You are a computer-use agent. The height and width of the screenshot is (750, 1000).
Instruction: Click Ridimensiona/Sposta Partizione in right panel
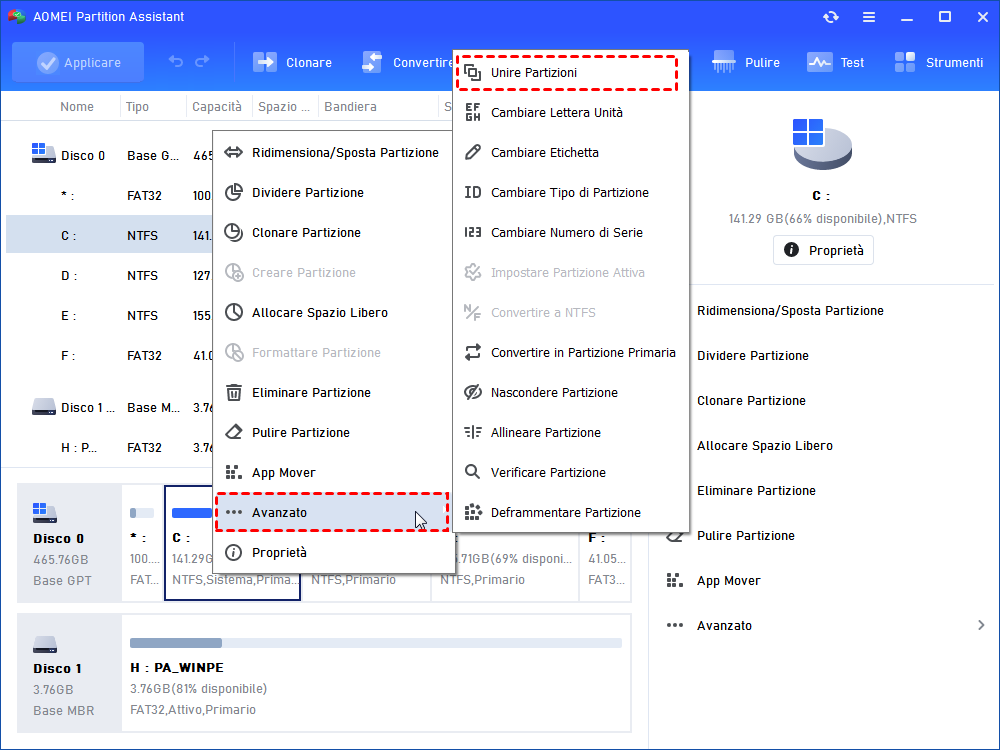point(790,311)
